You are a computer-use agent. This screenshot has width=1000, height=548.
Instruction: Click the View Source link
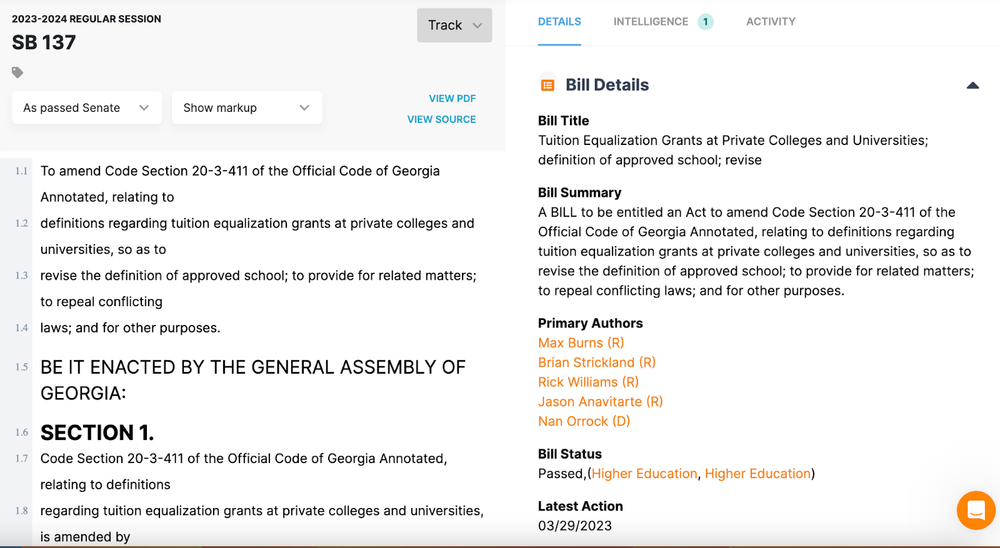(441, 120)
